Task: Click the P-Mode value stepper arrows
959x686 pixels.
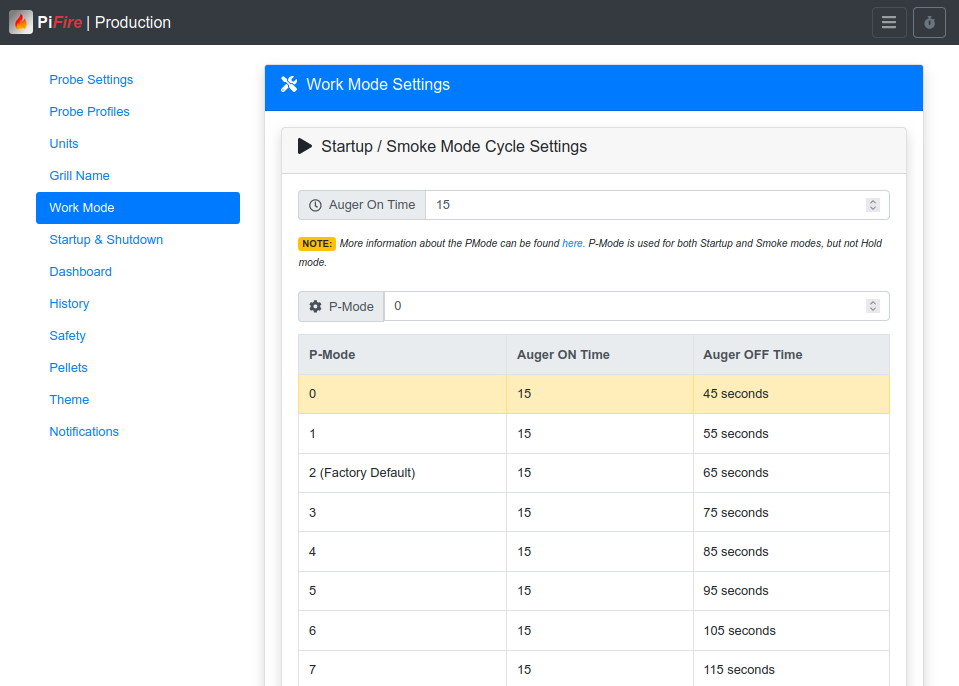Action: coord(872,306)
